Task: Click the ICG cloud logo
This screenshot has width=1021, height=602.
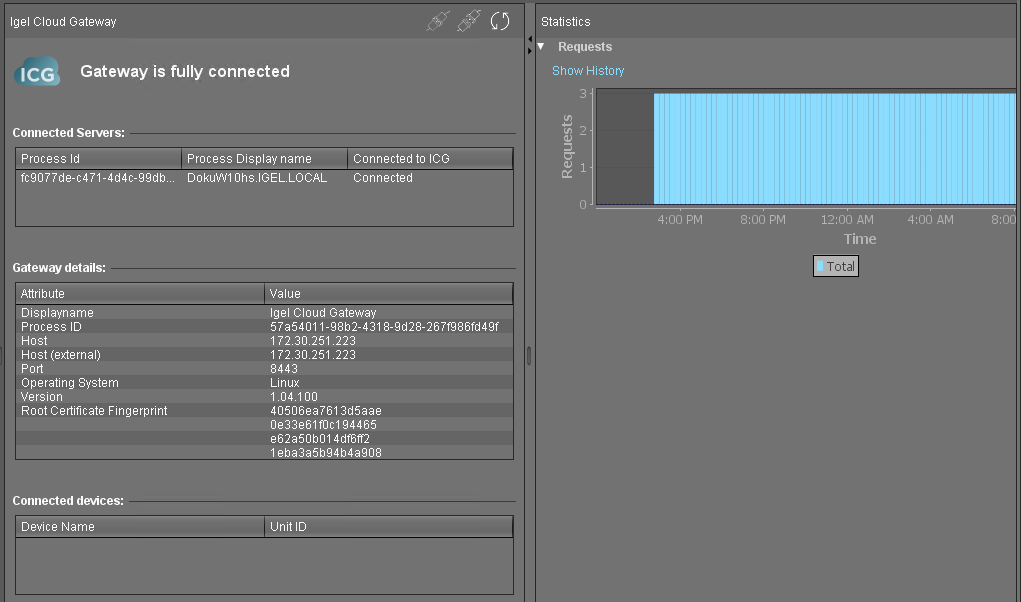Action: (x=37, y=72)
